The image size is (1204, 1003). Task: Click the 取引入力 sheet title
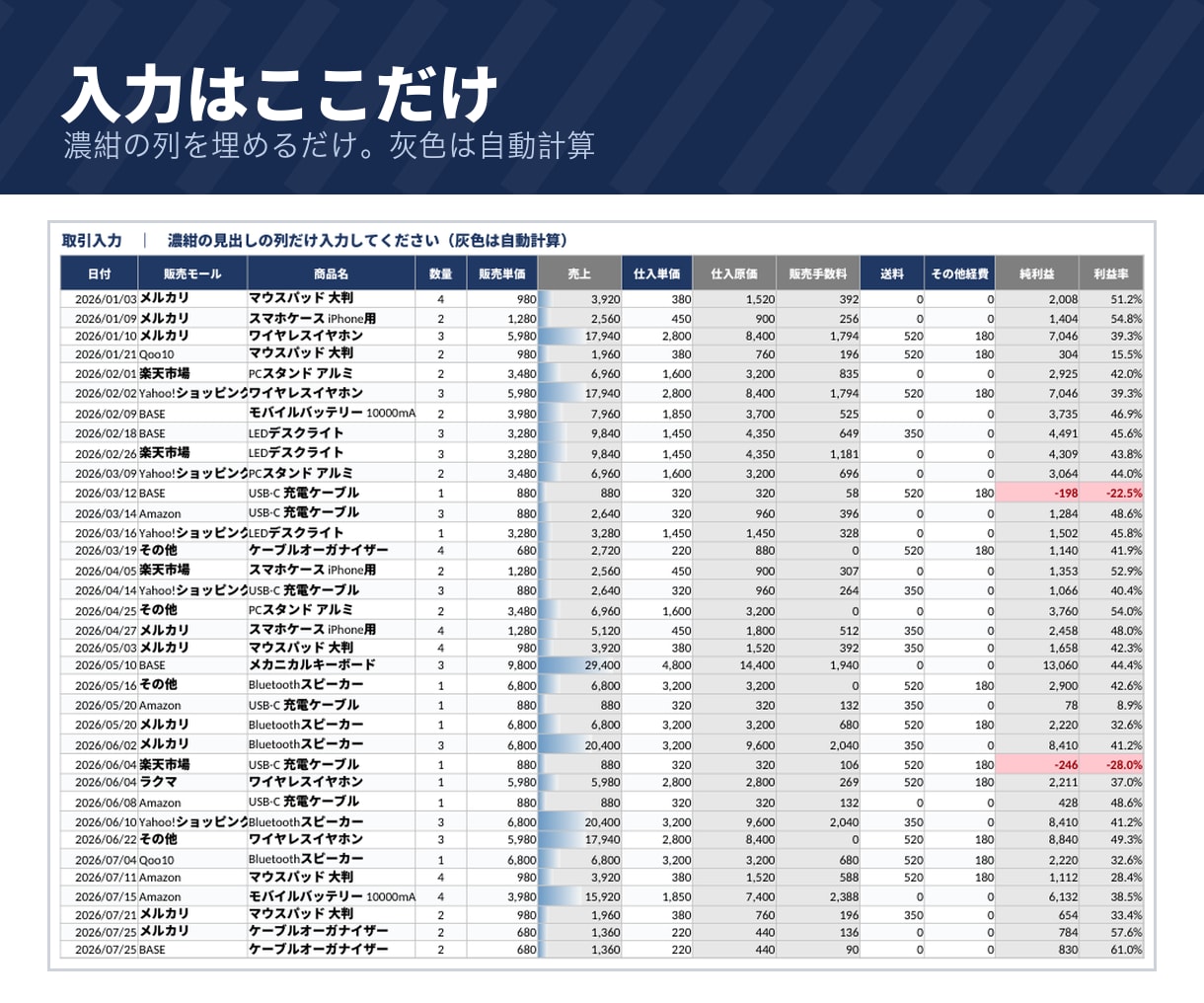(x=92, y=240)
